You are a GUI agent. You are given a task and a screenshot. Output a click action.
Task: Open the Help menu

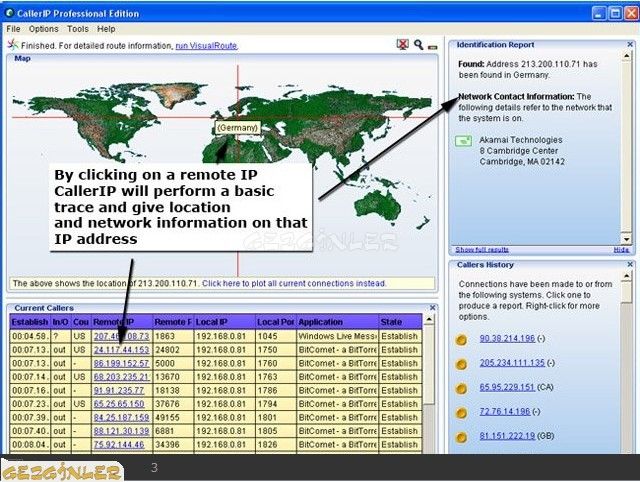coord(106,29)
